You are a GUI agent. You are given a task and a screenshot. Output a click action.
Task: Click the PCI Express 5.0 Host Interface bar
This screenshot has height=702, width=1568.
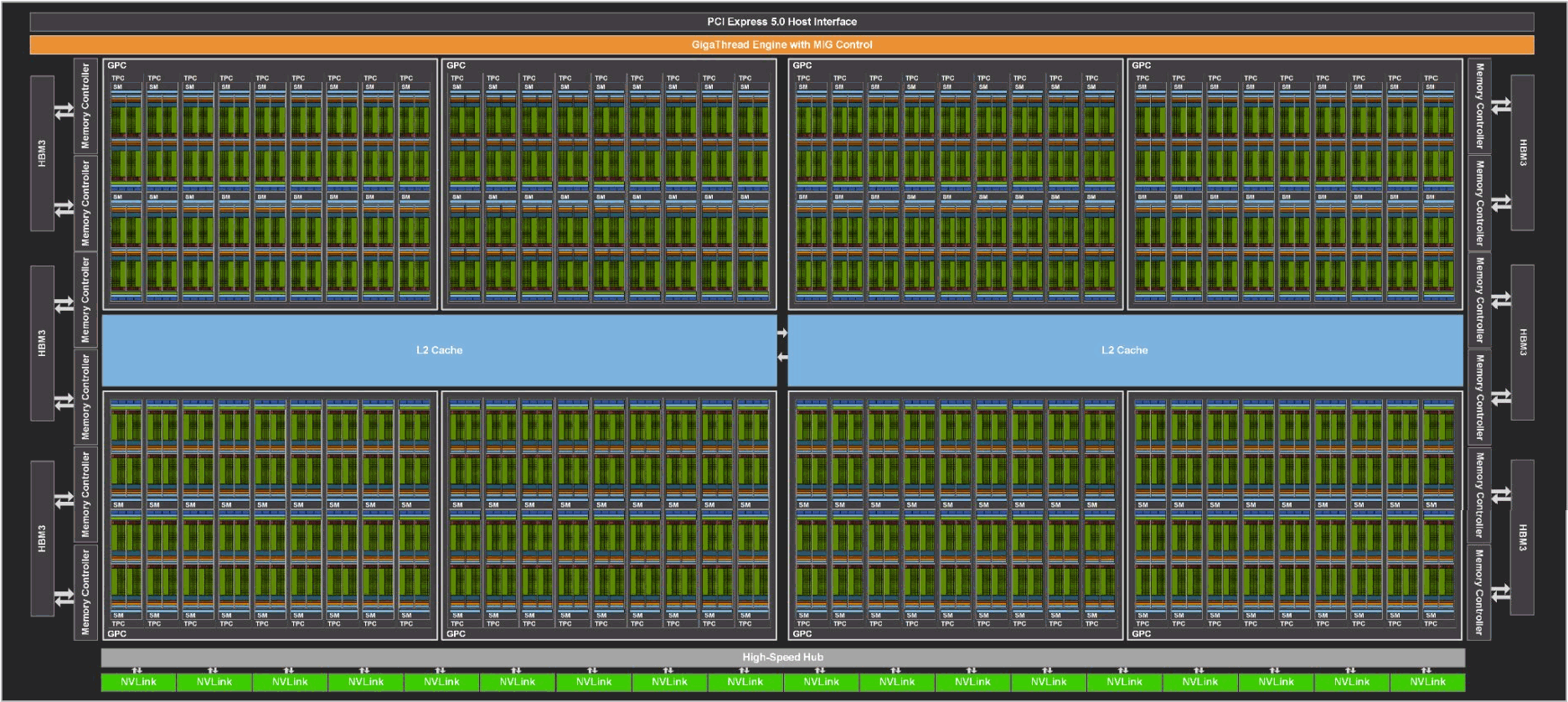781,22
